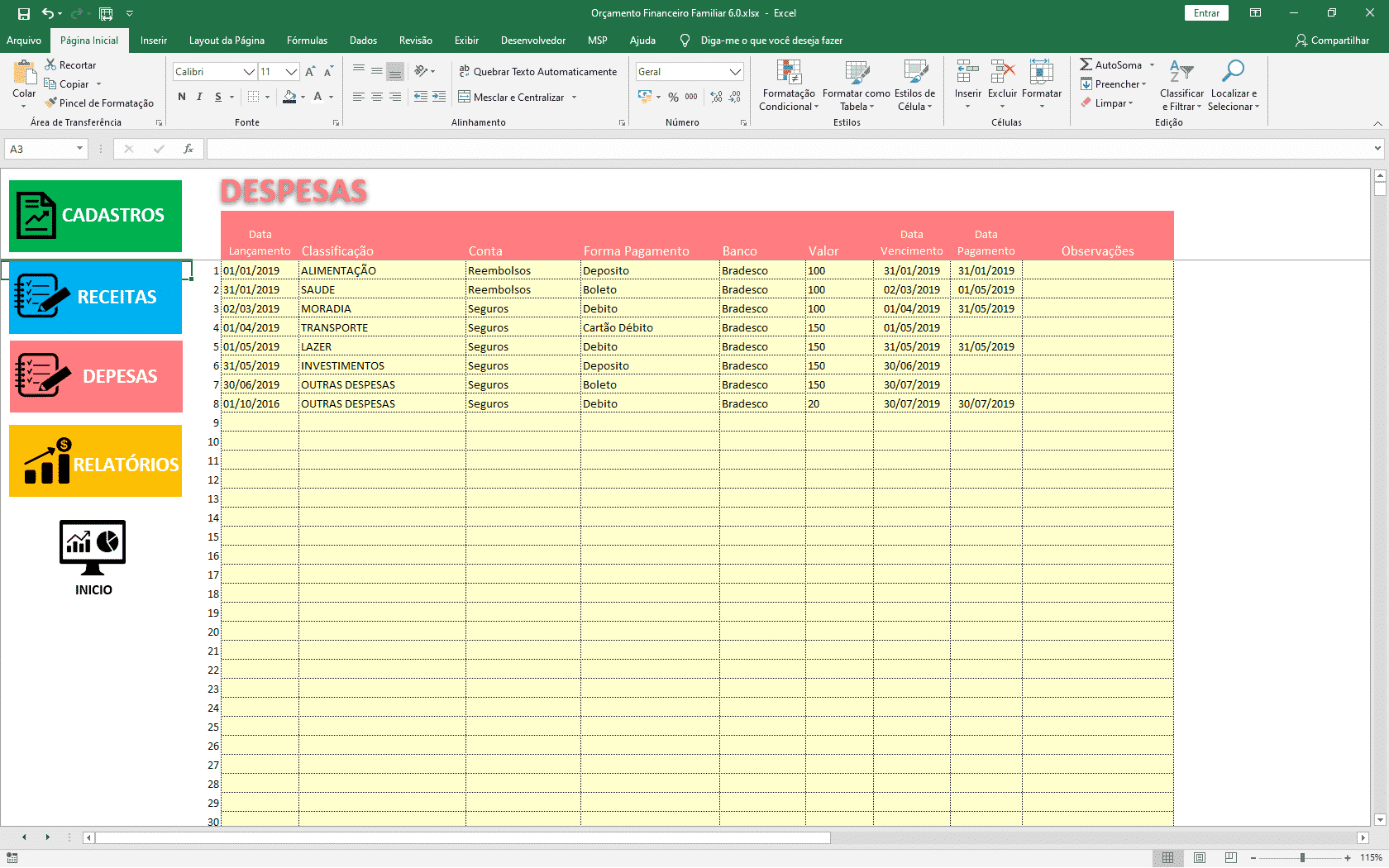Open Localizar e Selecionar magnifier

pyautogui.click(x=1233, y=85)
